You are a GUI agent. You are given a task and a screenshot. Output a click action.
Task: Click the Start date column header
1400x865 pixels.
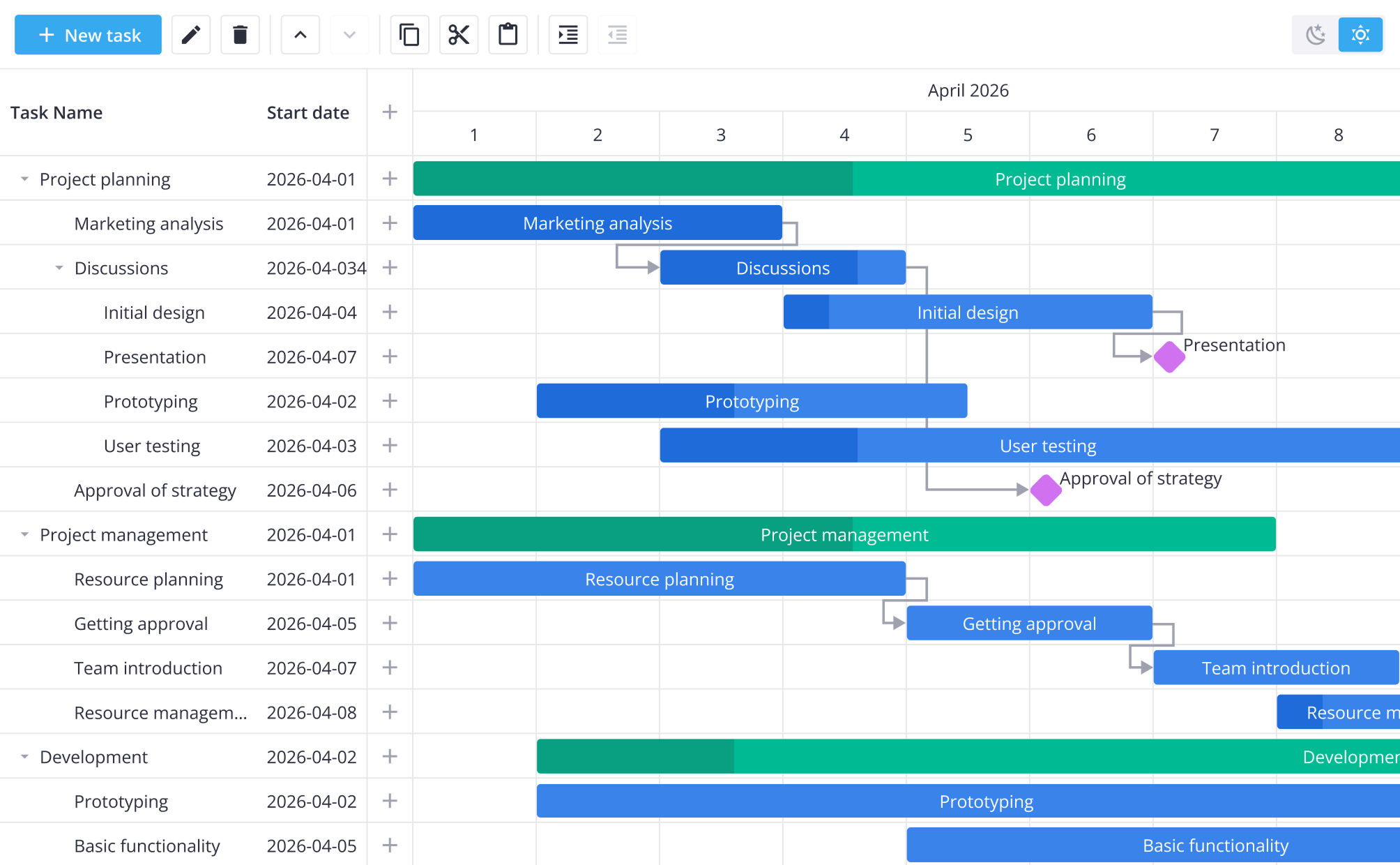coord(307,113)
